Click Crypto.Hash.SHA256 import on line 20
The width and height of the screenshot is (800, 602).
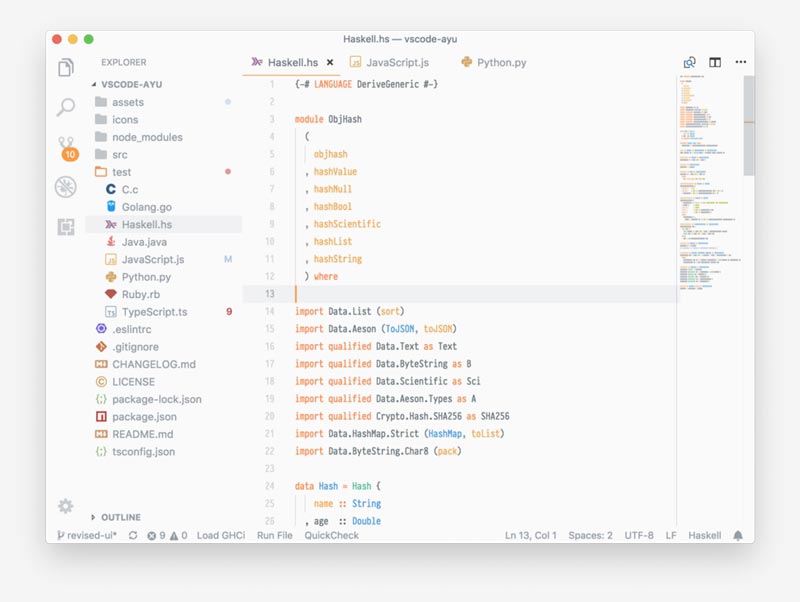tap(418, 416)
